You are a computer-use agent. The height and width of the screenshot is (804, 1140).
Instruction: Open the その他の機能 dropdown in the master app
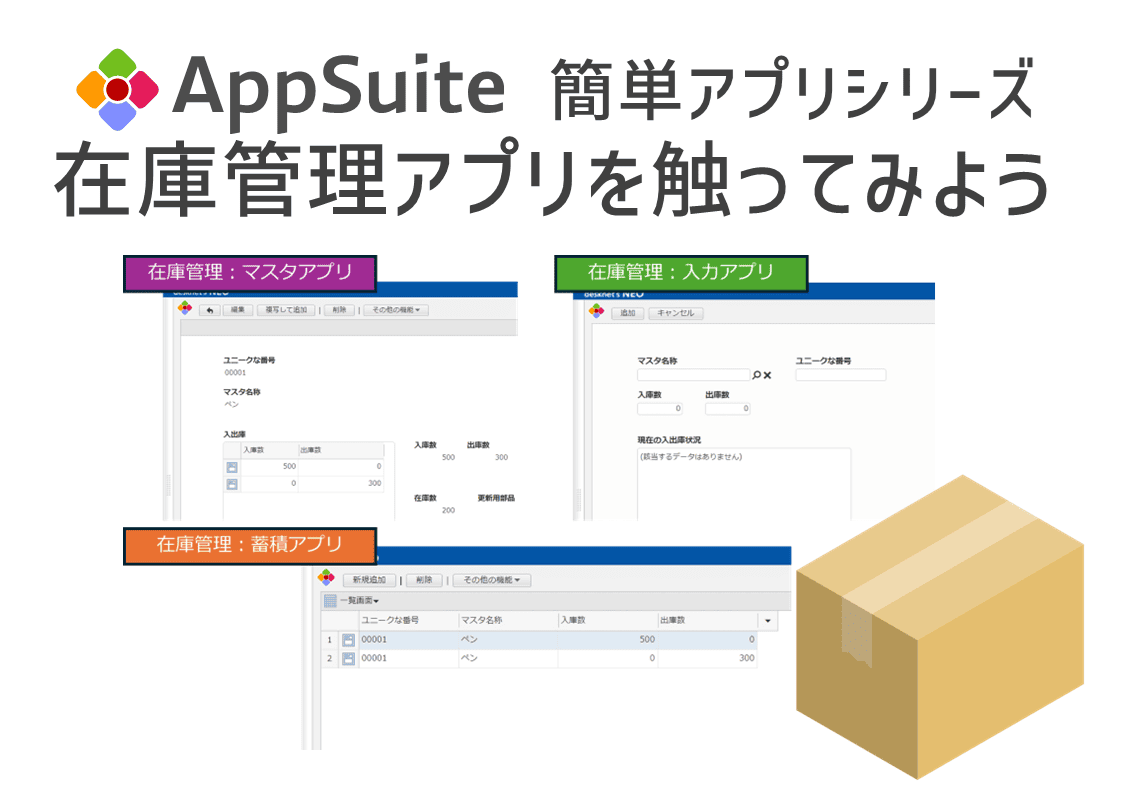(x=398, y=310)
